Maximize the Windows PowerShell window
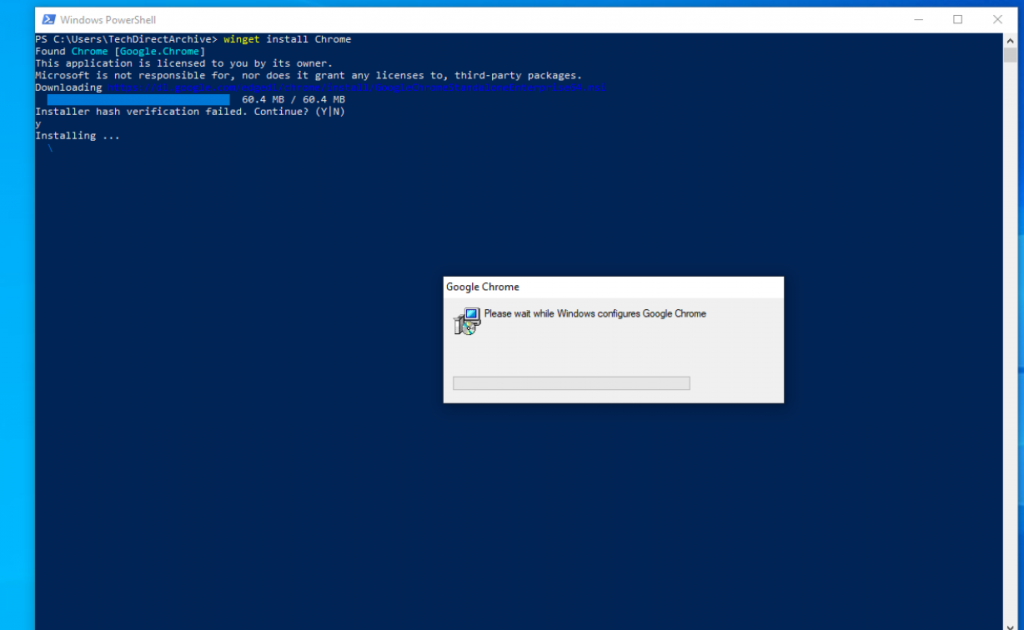This screenshot has width=1024, height=630. [x=956, y=19]
